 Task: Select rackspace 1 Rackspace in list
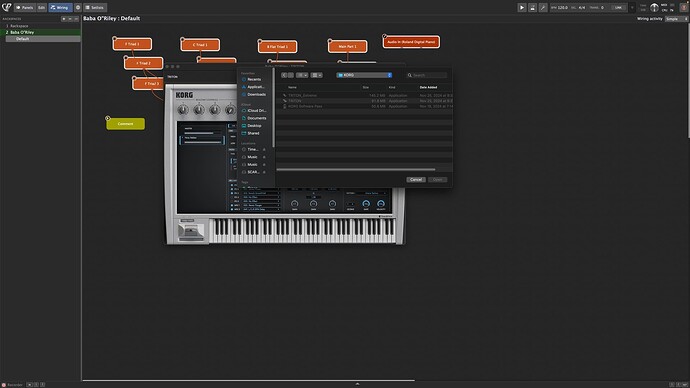pos(40,26)
